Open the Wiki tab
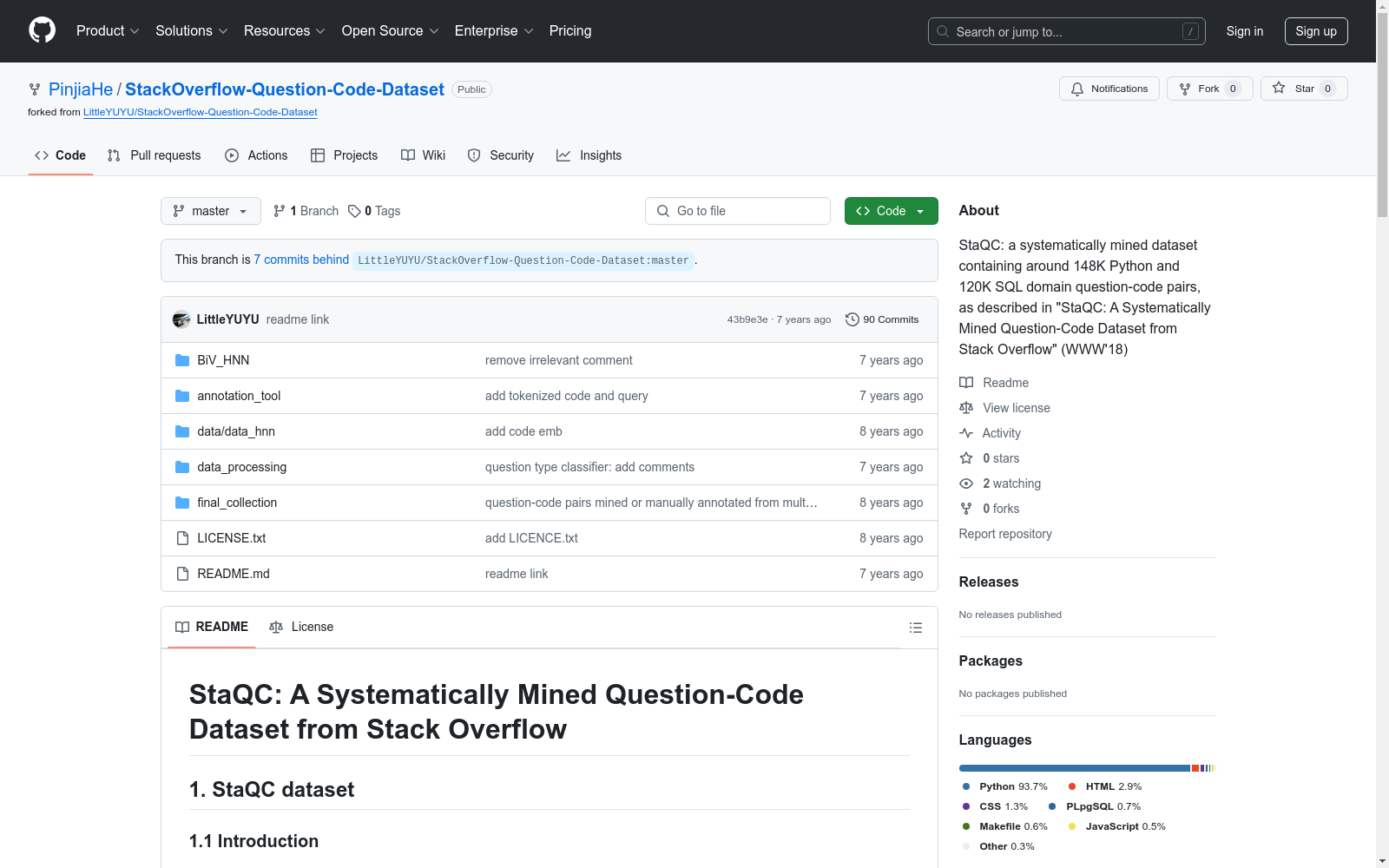The image size is (1389, 868). coord(423,155)
